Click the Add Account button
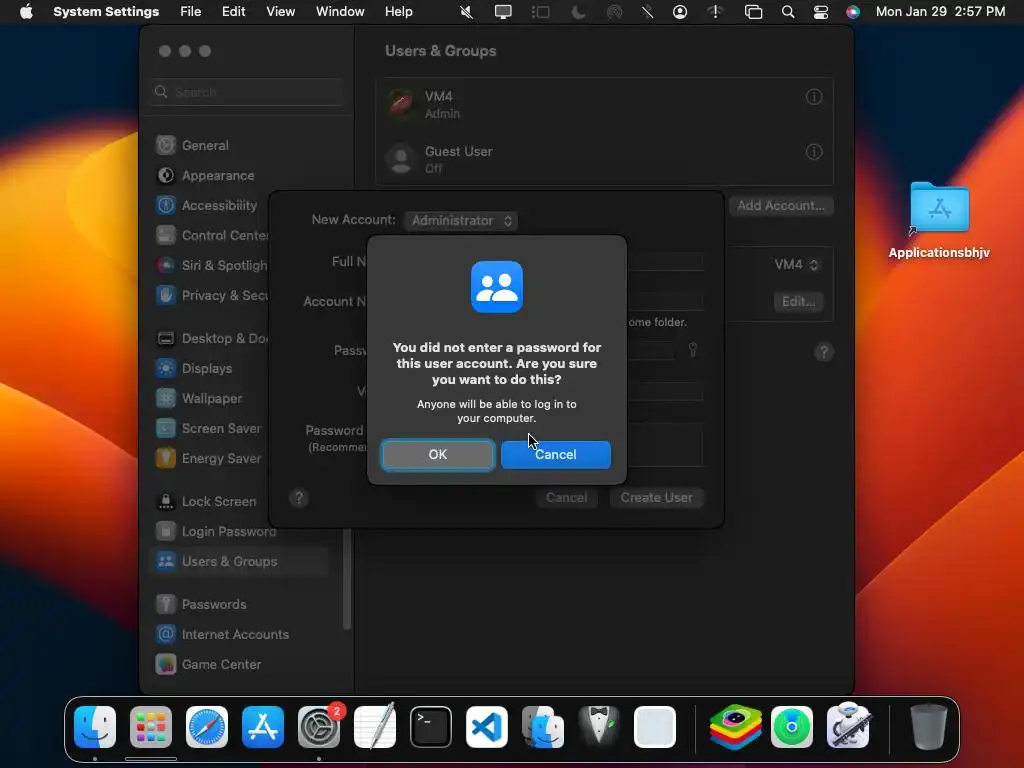Screen dimensions: 1024x768 (780, 206)
